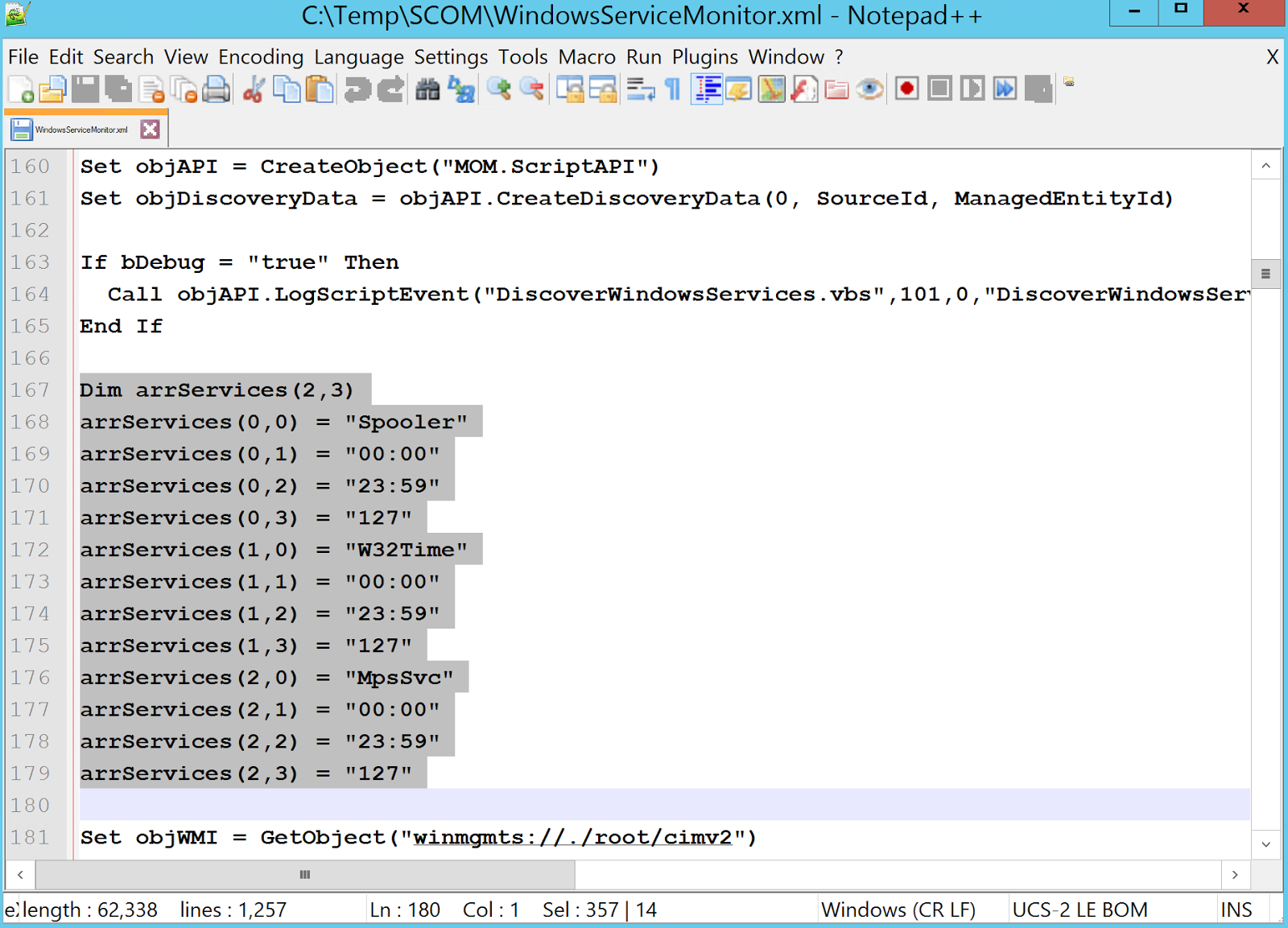Open an existing file

coord(51,89)
